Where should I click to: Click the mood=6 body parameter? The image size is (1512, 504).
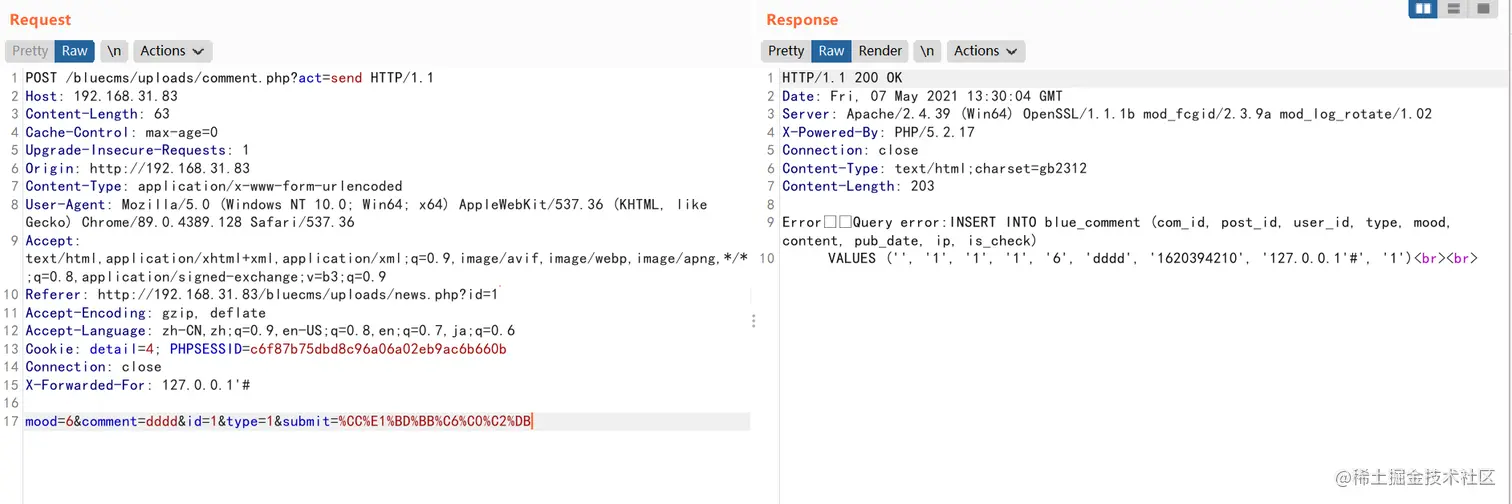point(49,421)
